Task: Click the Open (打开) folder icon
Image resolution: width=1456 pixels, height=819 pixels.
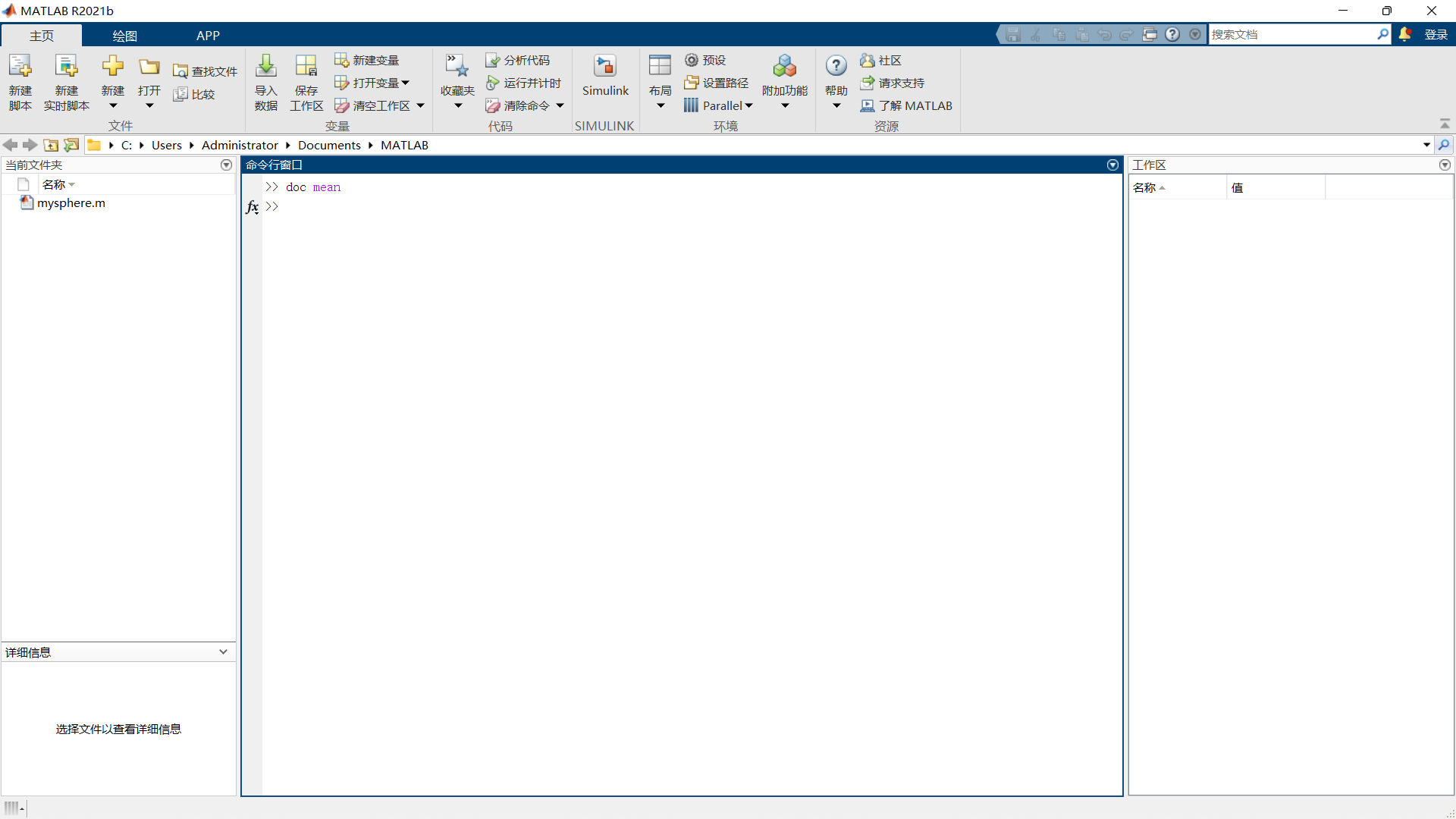Action: click(149, 67)
